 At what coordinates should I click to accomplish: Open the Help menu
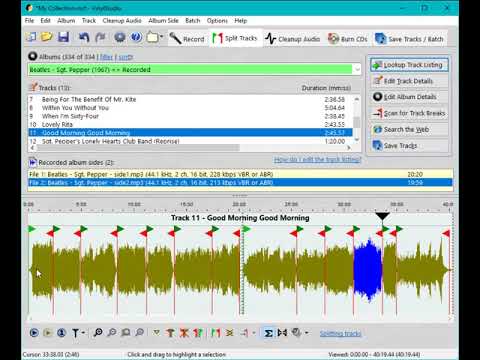click(x=241, y=21)
